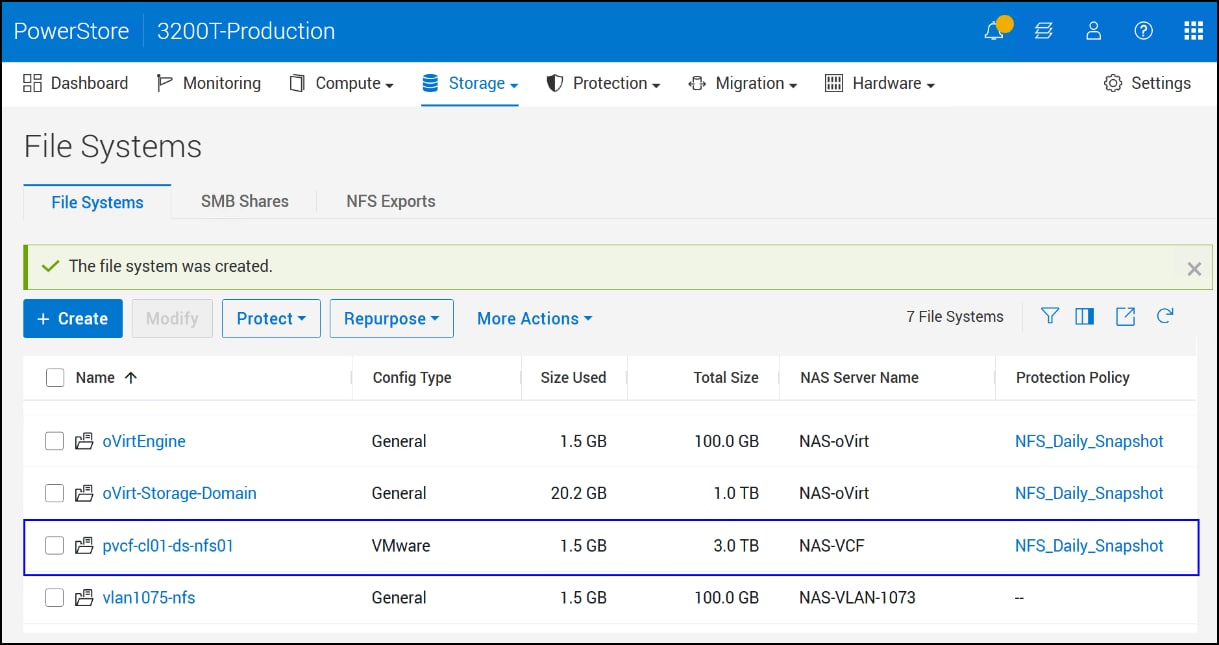Open the apps grid icon
Viewport: 1219px width, 645px height.
(x=1193, y=31)
